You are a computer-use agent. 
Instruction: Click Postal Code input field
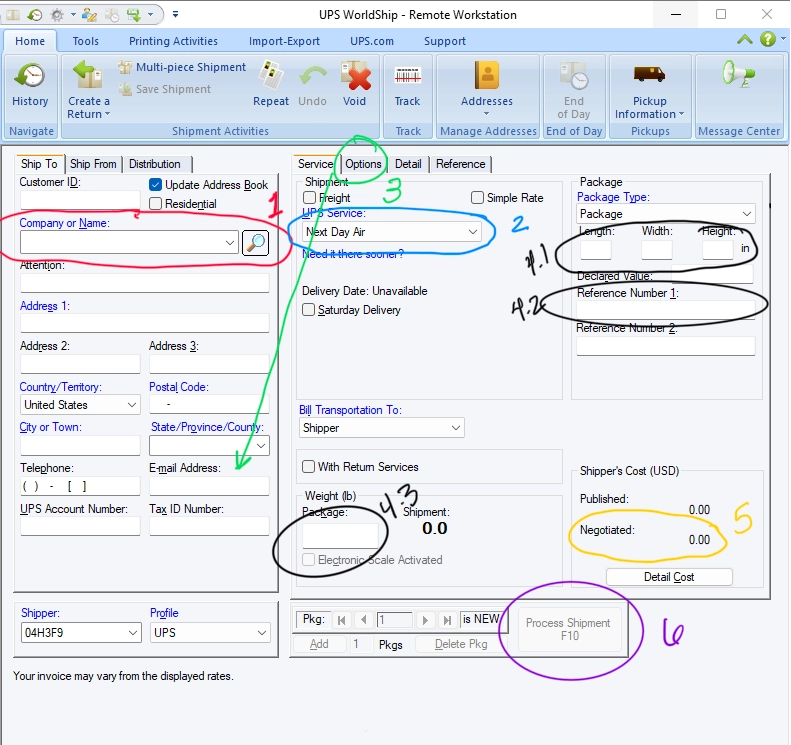coord(209,405)
